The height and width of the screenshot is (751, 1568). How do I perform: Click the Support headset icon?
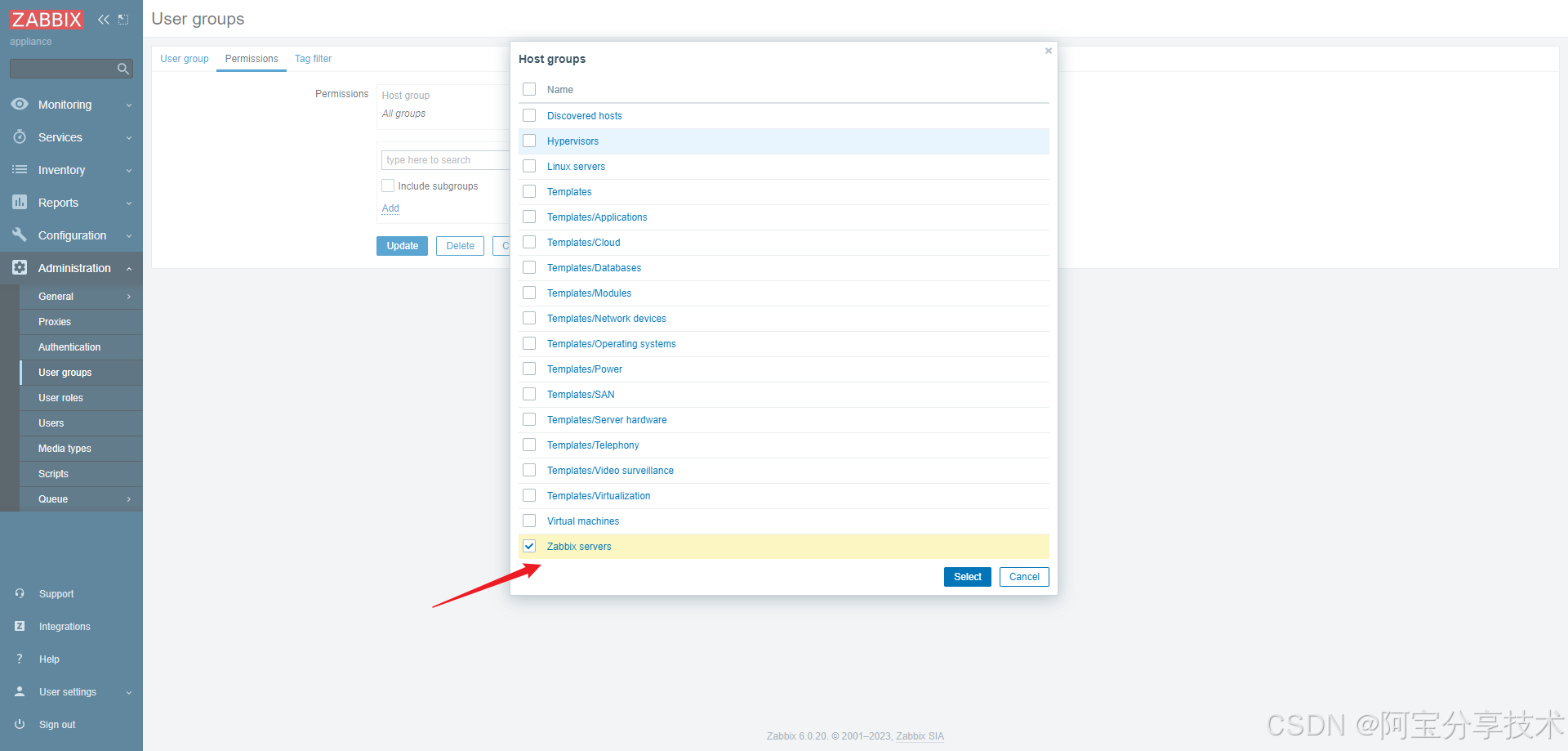20,593
